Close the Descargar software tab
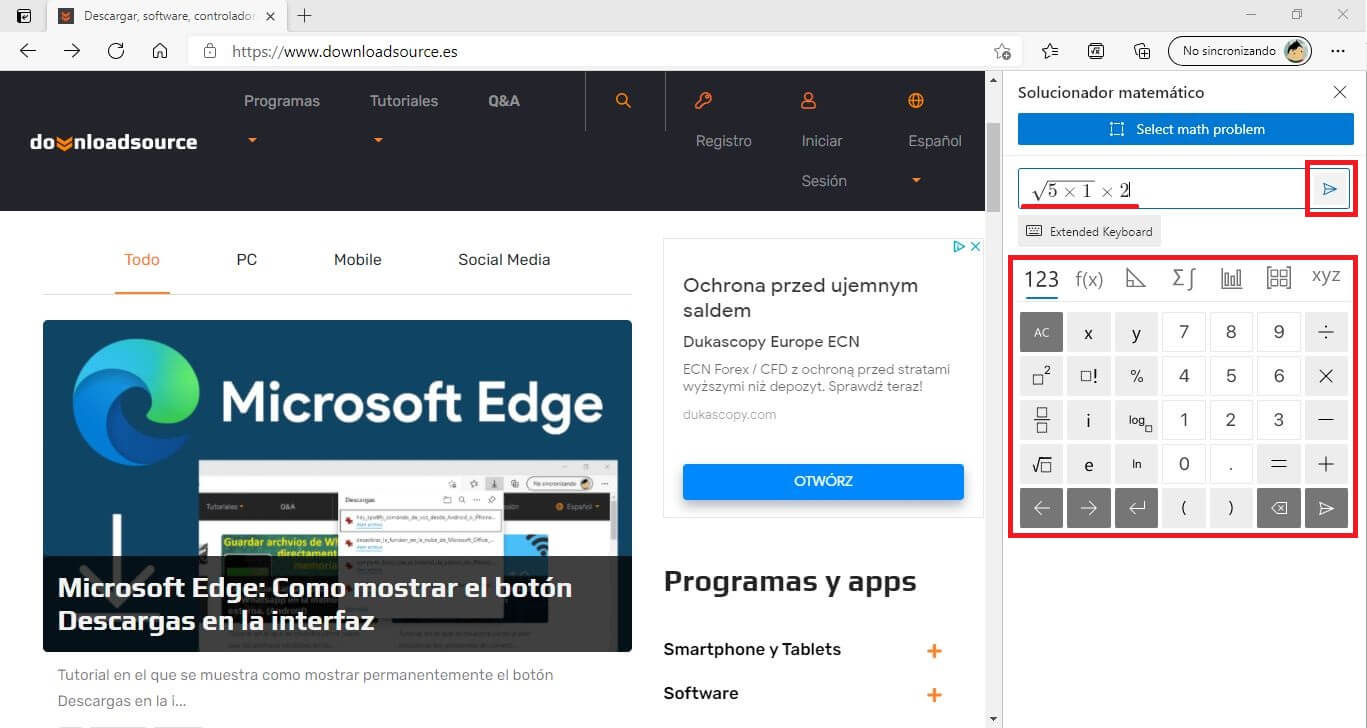This screenshot has height=728, width=1367. (x=270, y=16)
